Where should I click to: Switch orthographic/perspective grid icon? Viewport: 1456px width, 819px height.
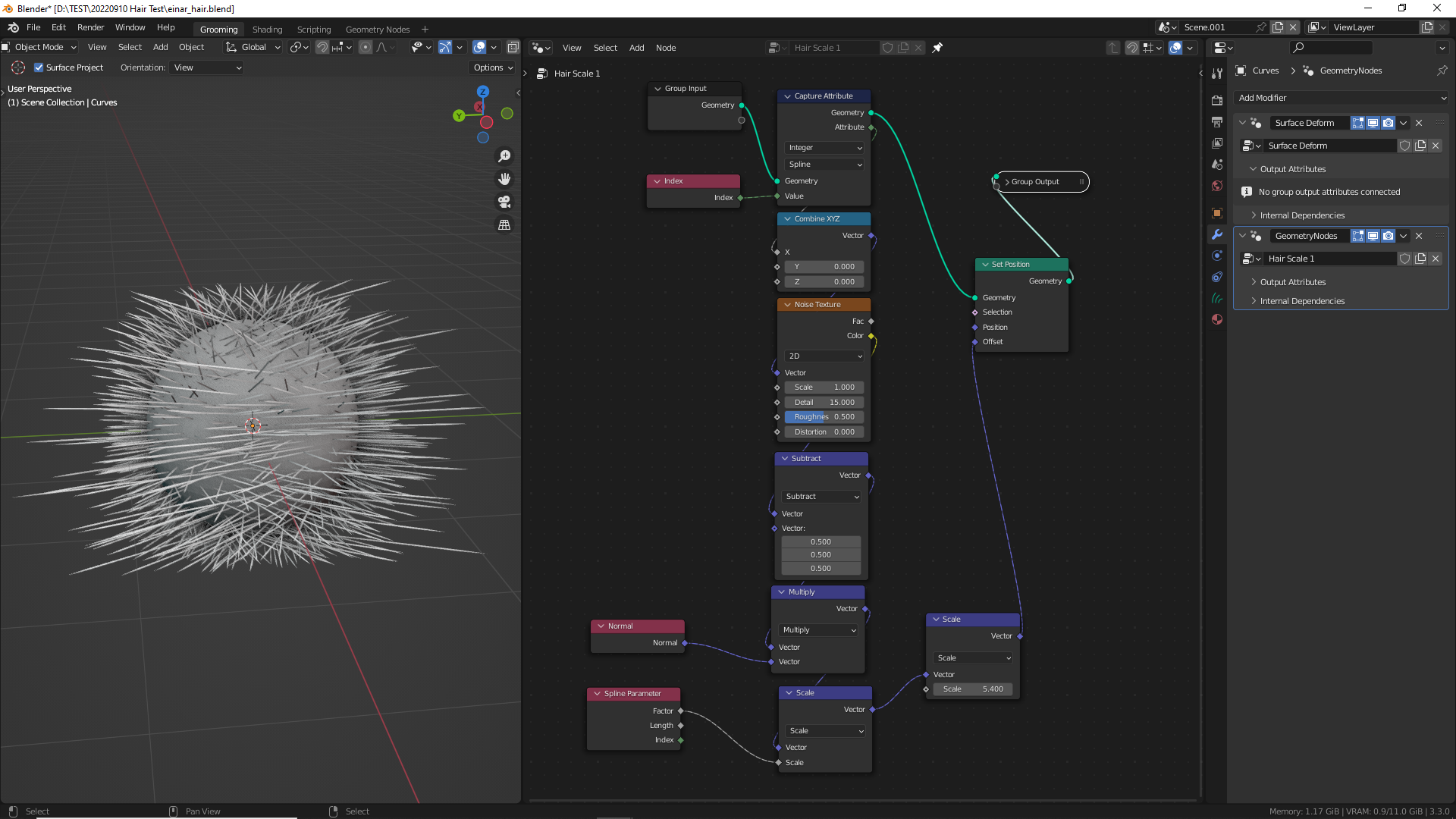504,224
